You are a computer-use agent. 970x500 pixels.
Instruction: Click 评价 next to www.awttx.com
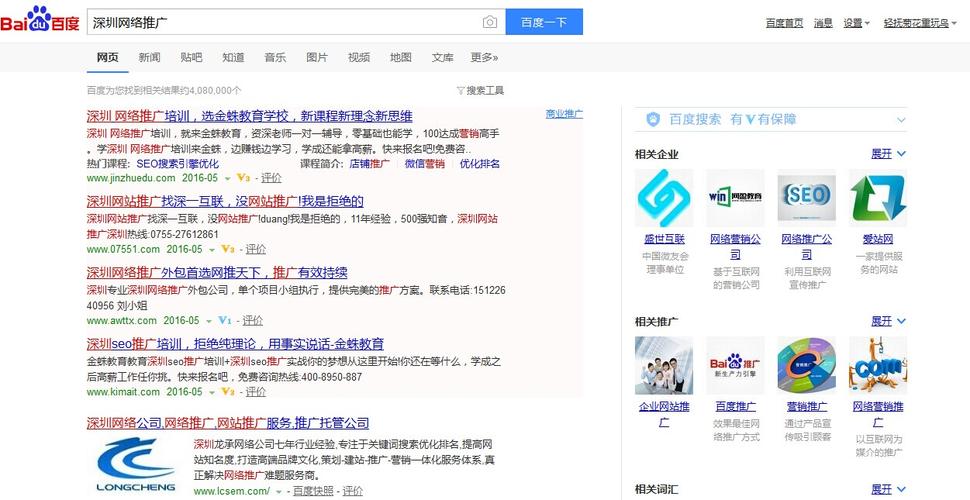252,321
